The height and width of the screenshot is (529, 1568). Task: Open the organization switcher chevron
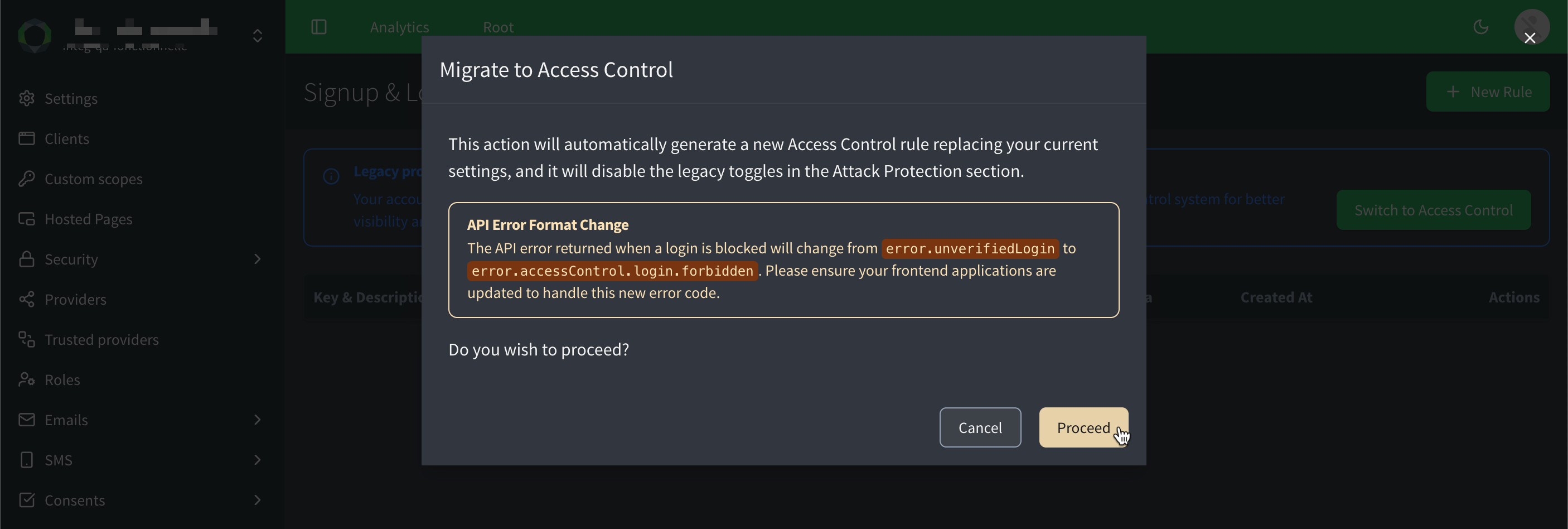point(257,36)
